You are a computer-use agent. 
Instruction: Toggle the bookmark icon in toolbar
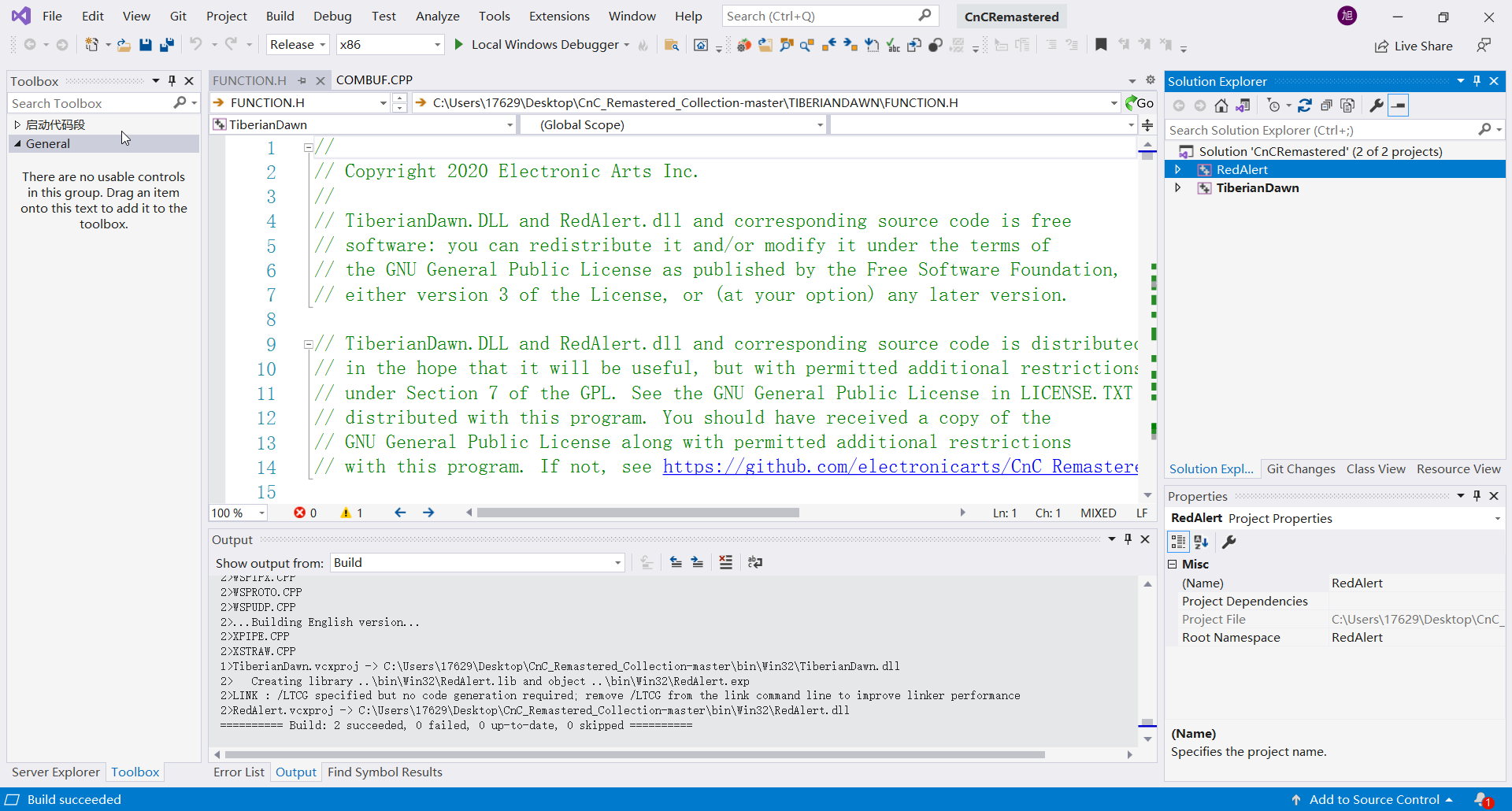pos(1101,45)
